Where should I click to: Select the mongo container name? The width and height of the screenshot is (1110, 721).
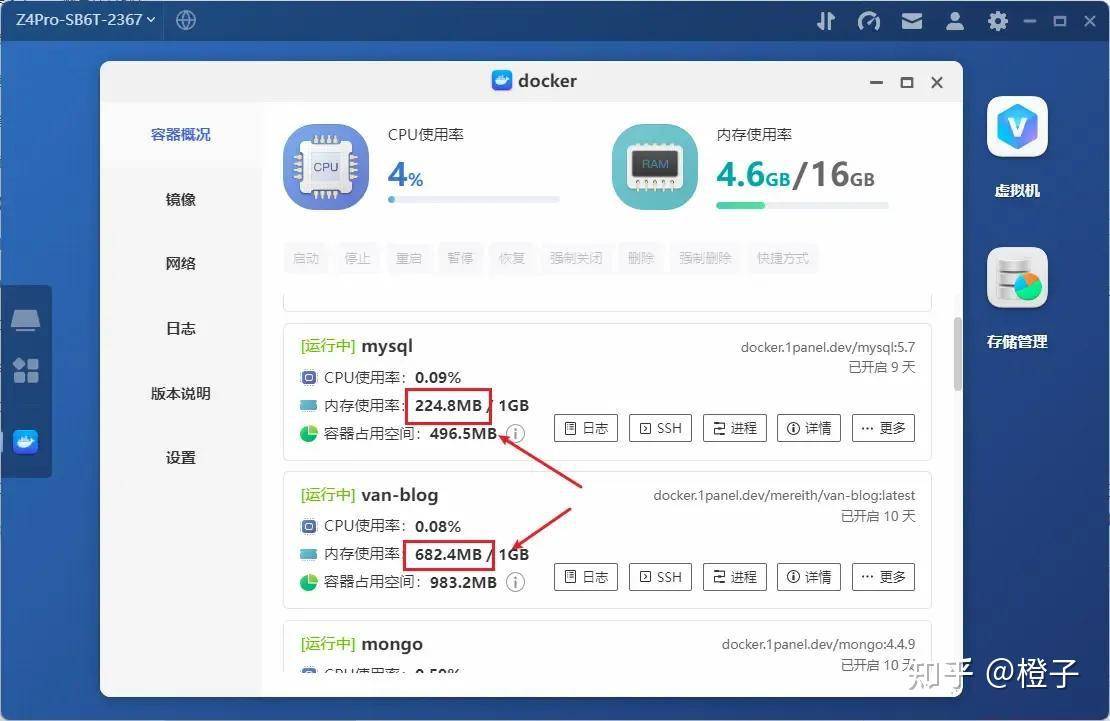[x=391, y=644]
